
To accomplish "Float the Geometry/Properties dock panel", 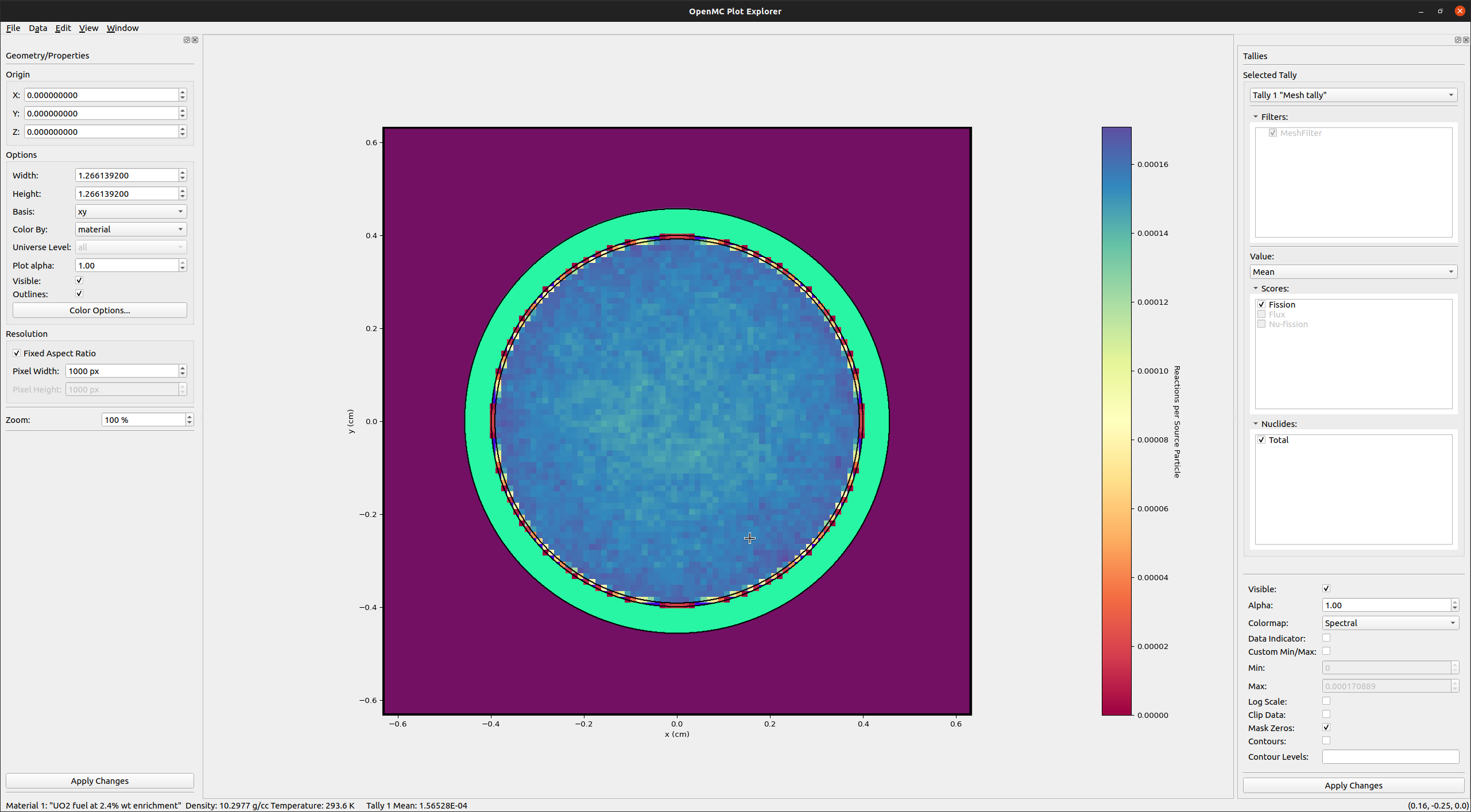I will (186, 40).
